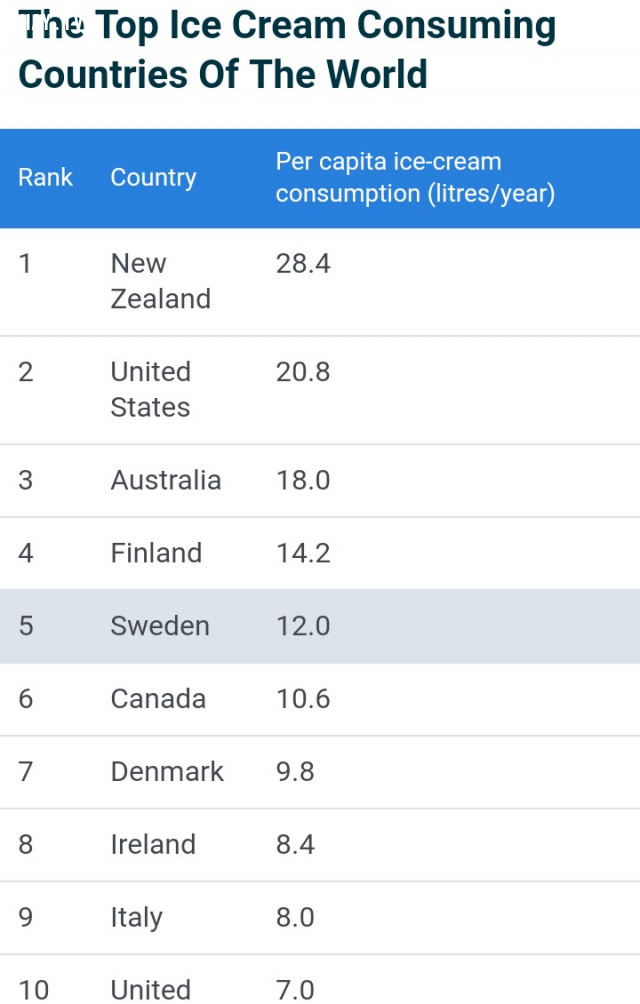Select the Ireland country cell
The image size is (640, 1004).
[x=153, y=845]
